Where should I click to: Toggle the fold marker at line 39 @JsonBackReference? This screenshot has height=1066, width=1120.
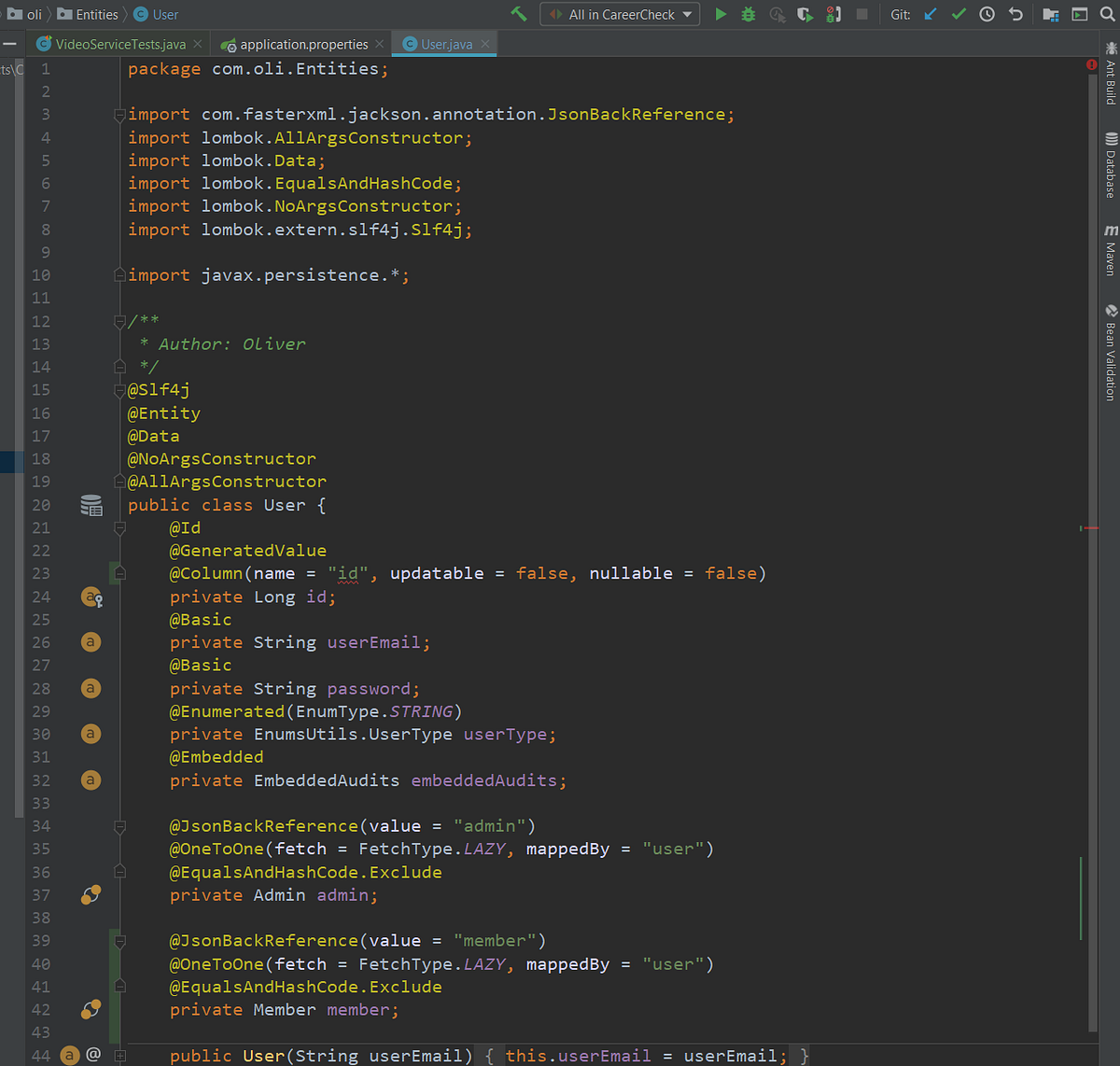(119, 941)
